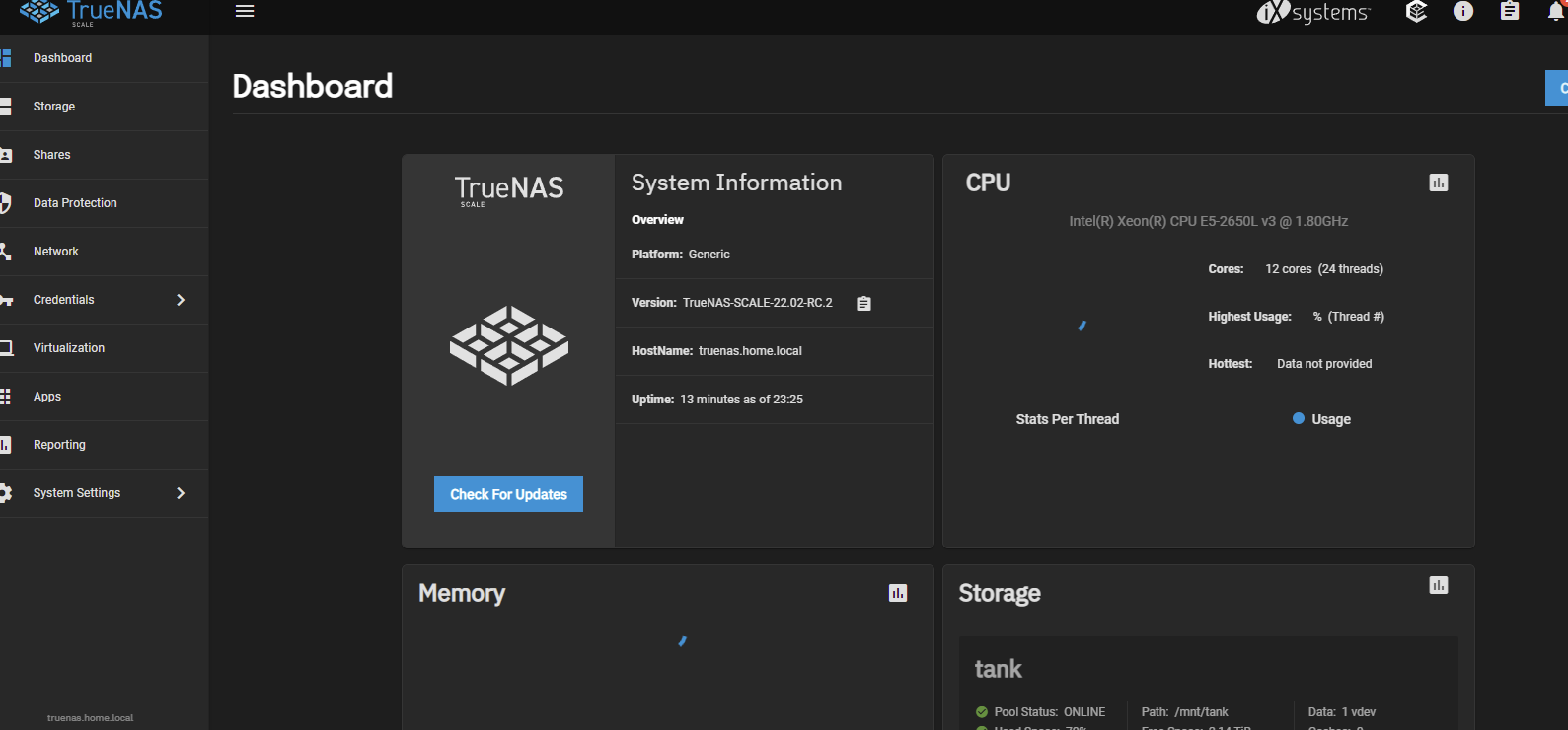This screenshot has height=730, width=1568.
Task: Open Memory reports chart icon
Action: (898, 593)
